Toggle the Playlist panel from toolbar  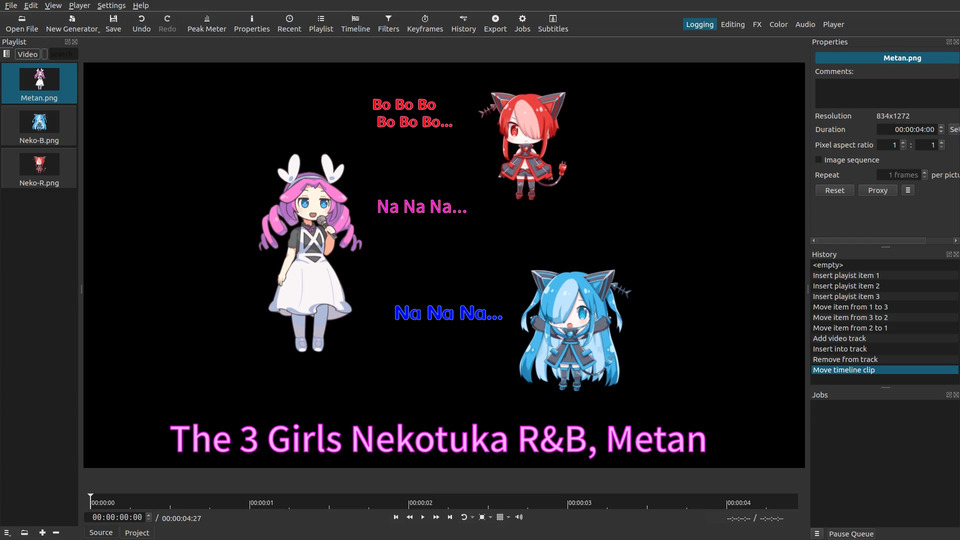pos(321,24)
